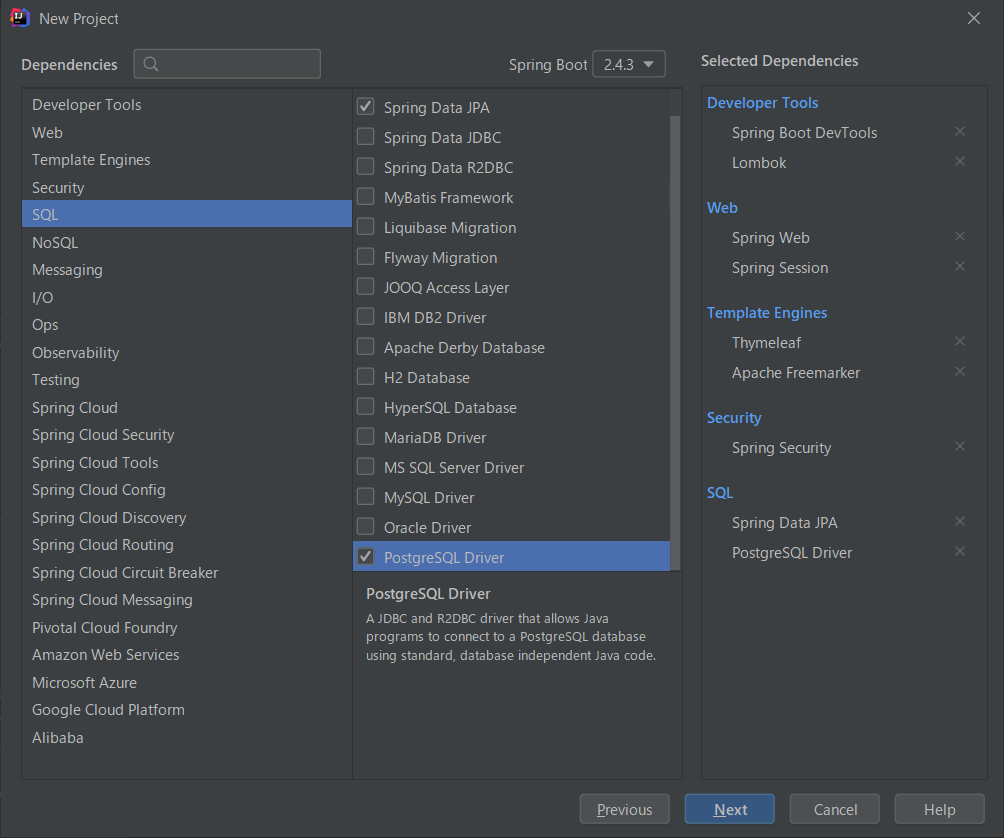Select the Ops category

pos(187,325)
